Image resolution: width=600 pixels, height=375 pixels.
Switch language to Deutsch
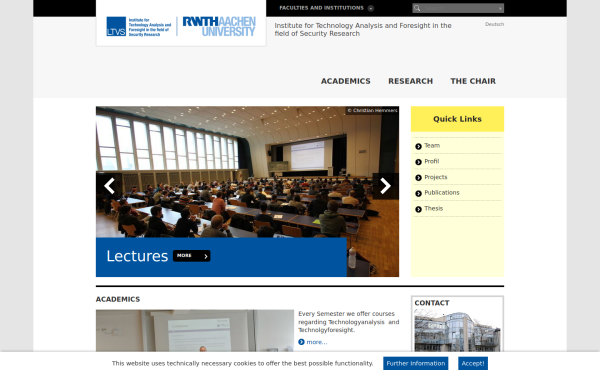tap(494, 24)
